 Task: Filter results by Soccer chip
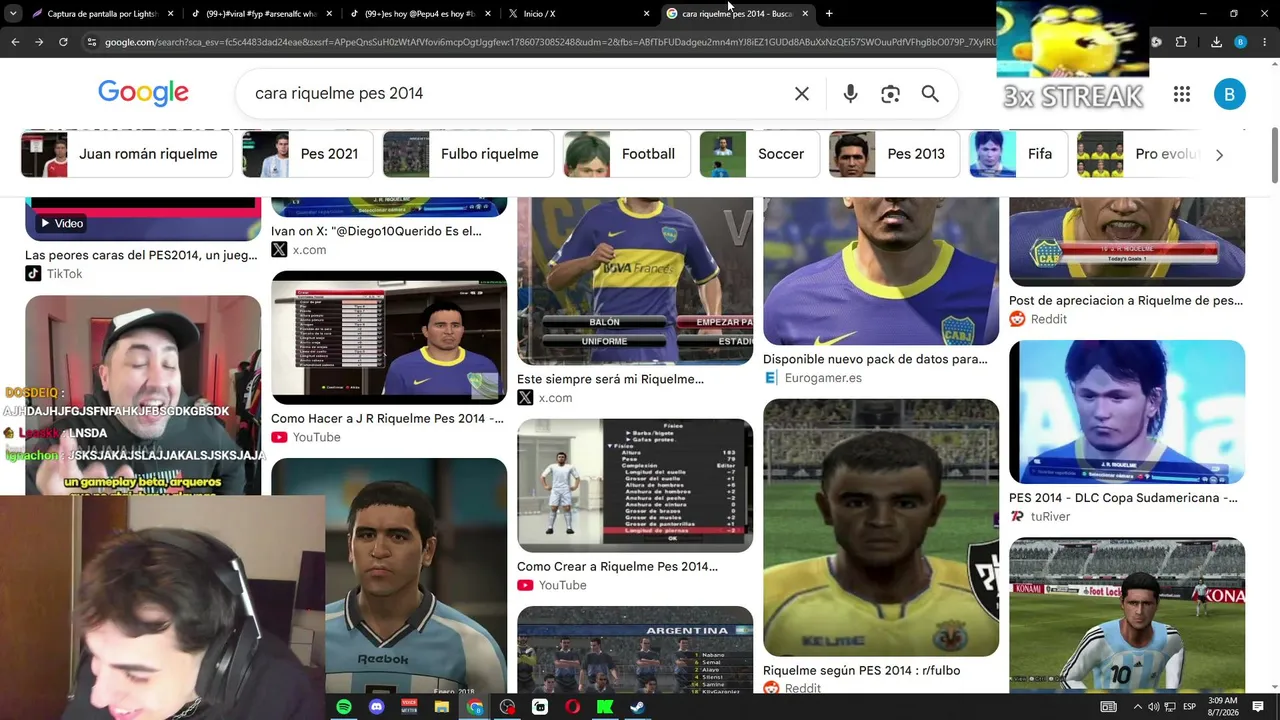coord(759,154)
